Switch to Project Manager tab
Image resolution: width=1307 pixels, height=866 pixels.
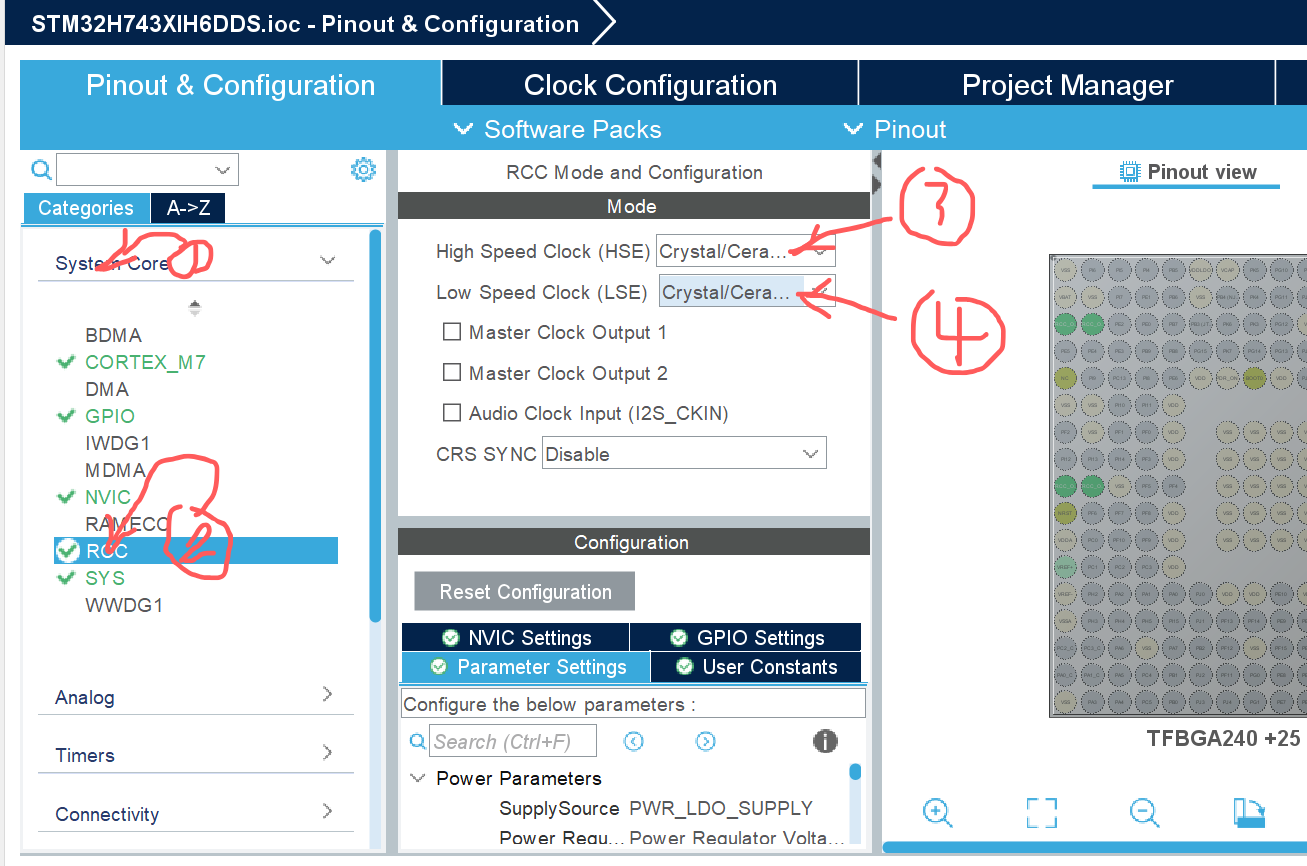click(x=1067, y=85)
